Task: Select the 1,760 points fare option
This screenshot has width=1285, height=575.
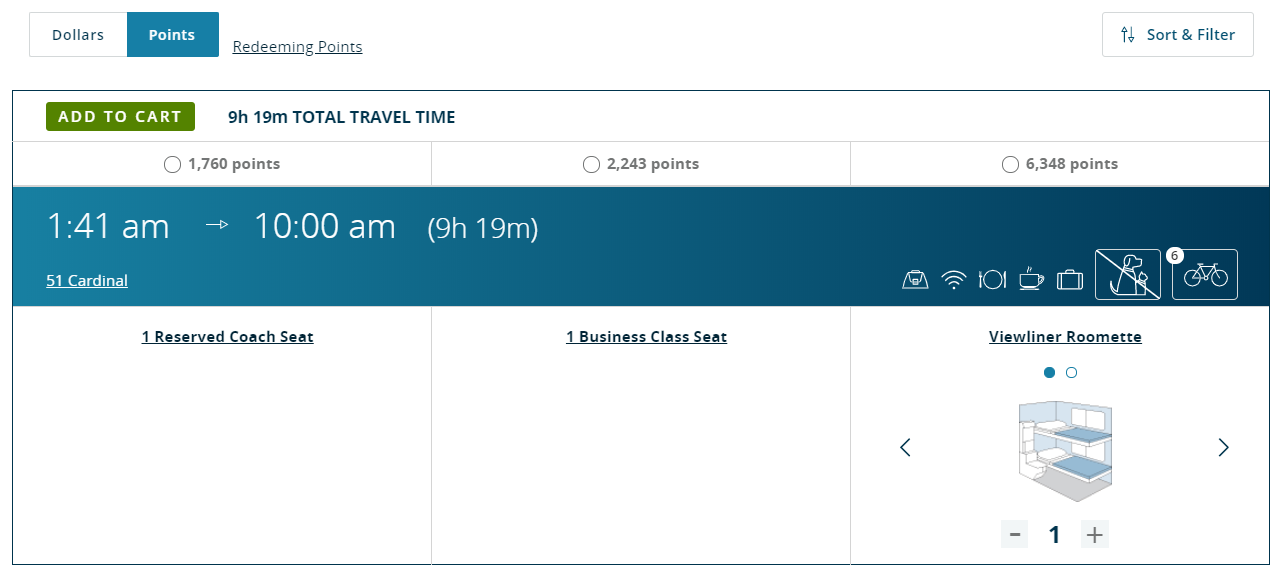Action: click(x=172, y=165)
